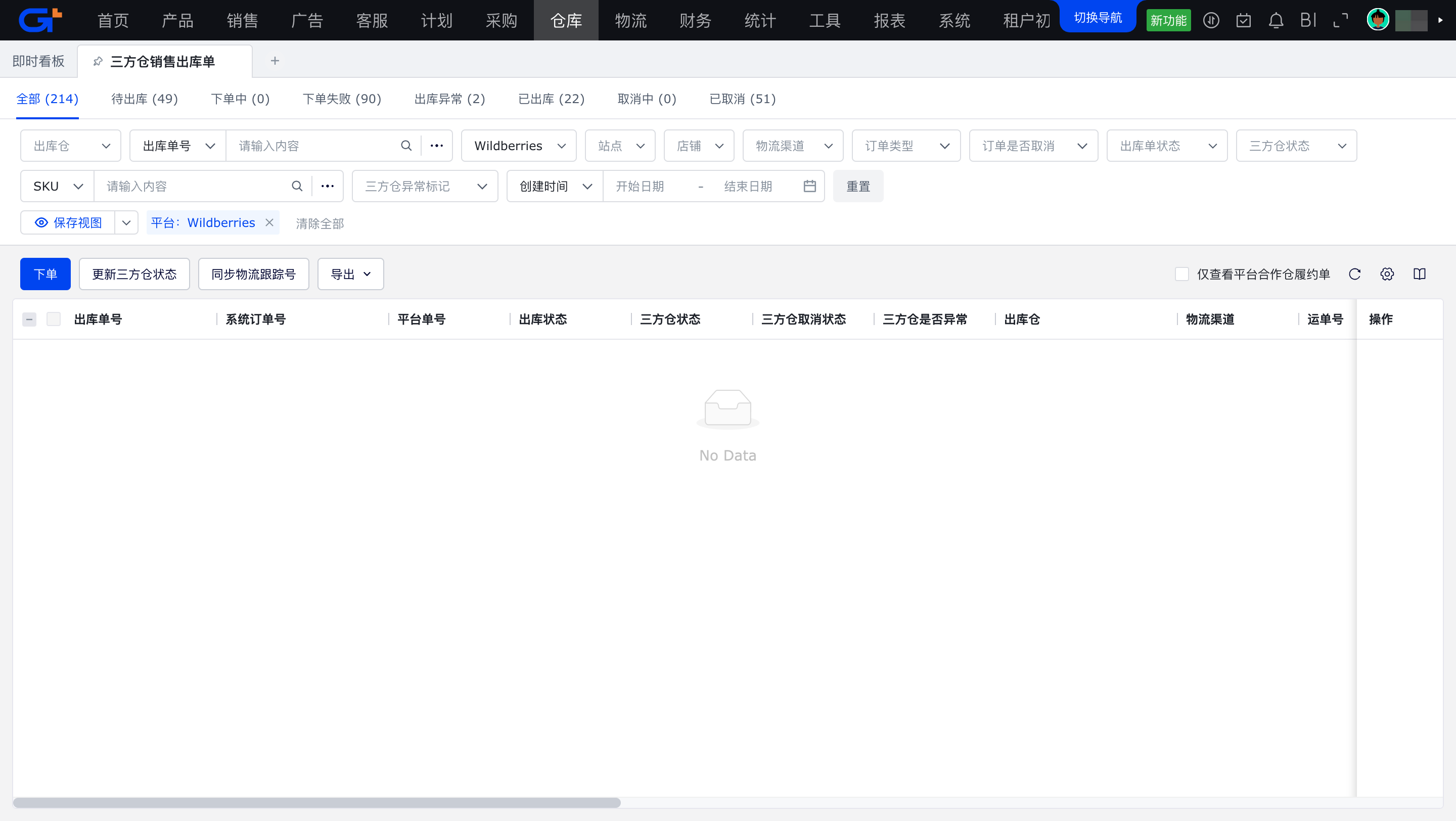The height and width of the screenshot is (821, 1456).
Task: Click the blue 下单 button
Action: click(45, 274)
